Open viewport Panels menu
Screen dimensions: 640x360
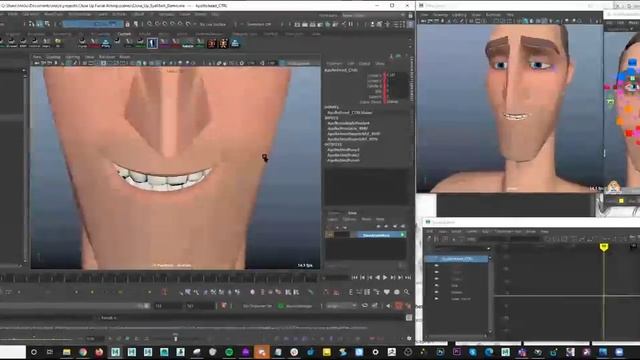coord(124,57)
